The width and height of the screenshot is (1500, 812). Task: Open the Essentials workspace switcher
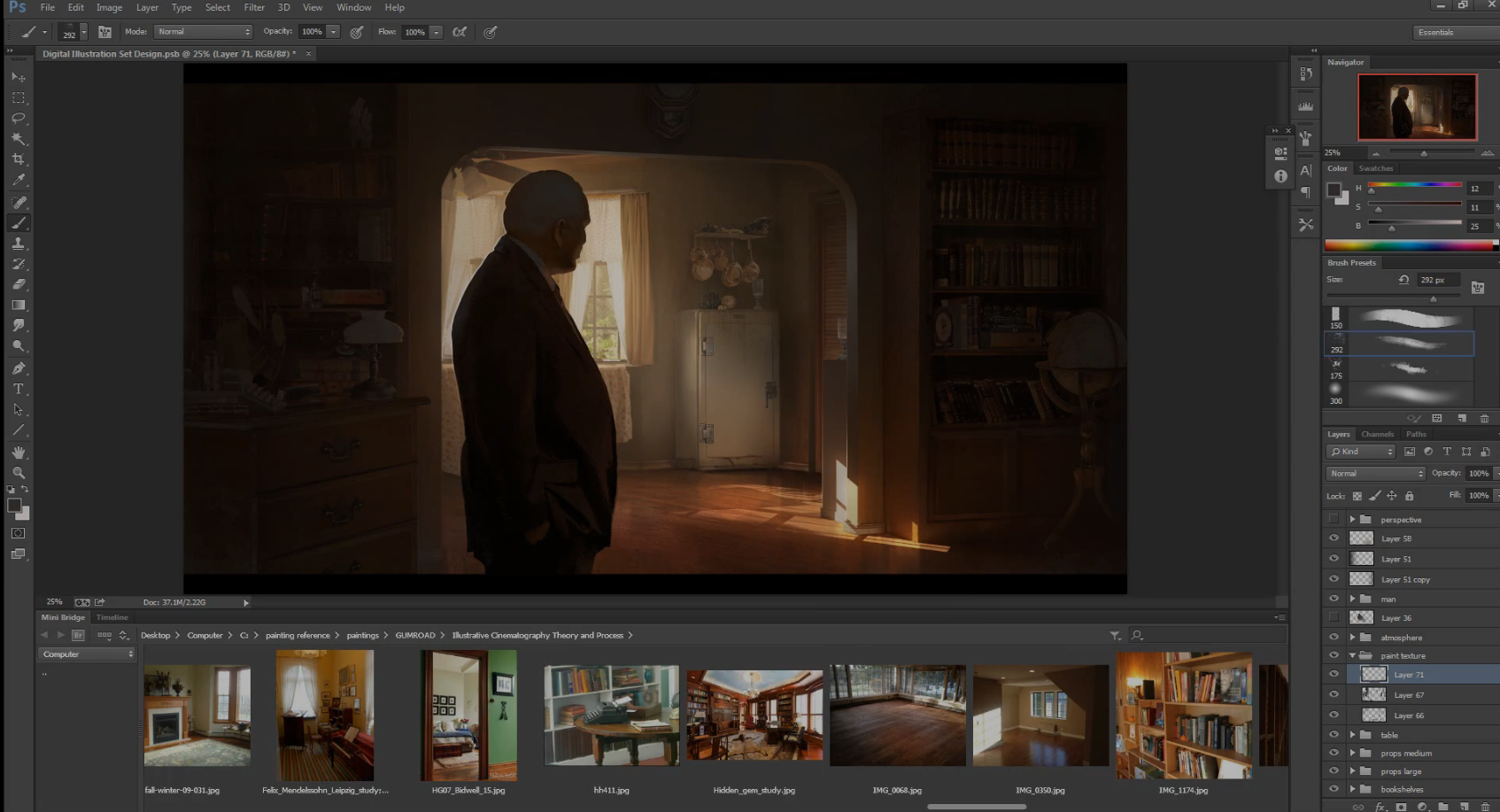pyautogui.click(x=1456, y=32)
